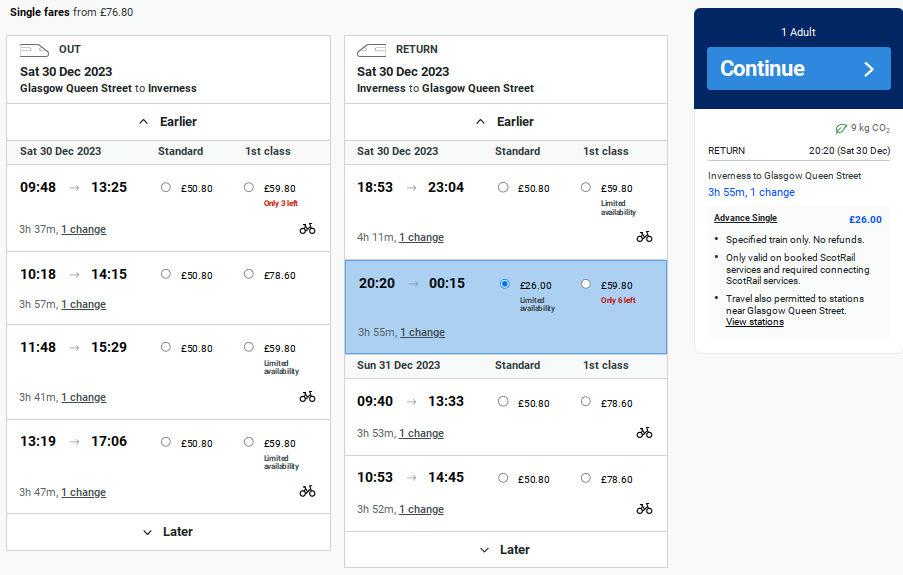Click Advance Single ticket type link
903x575 pixels.
tap(745, 218)
